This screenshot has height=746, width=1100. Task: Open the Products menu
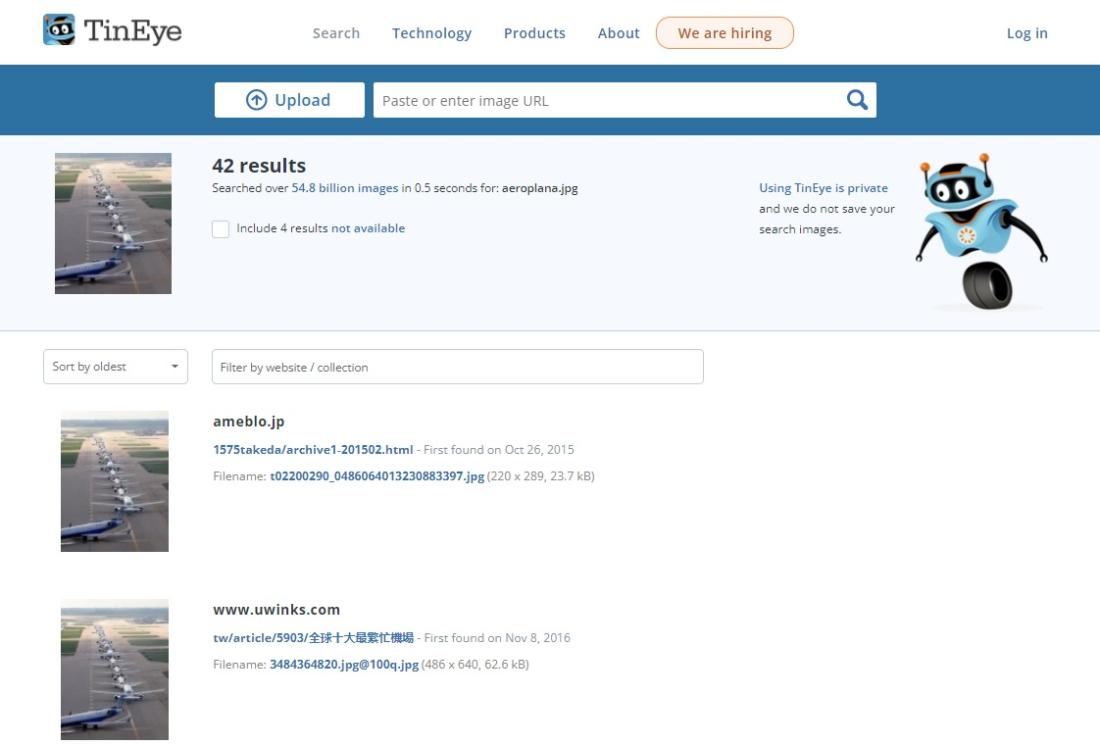click(x=535, y=33)
